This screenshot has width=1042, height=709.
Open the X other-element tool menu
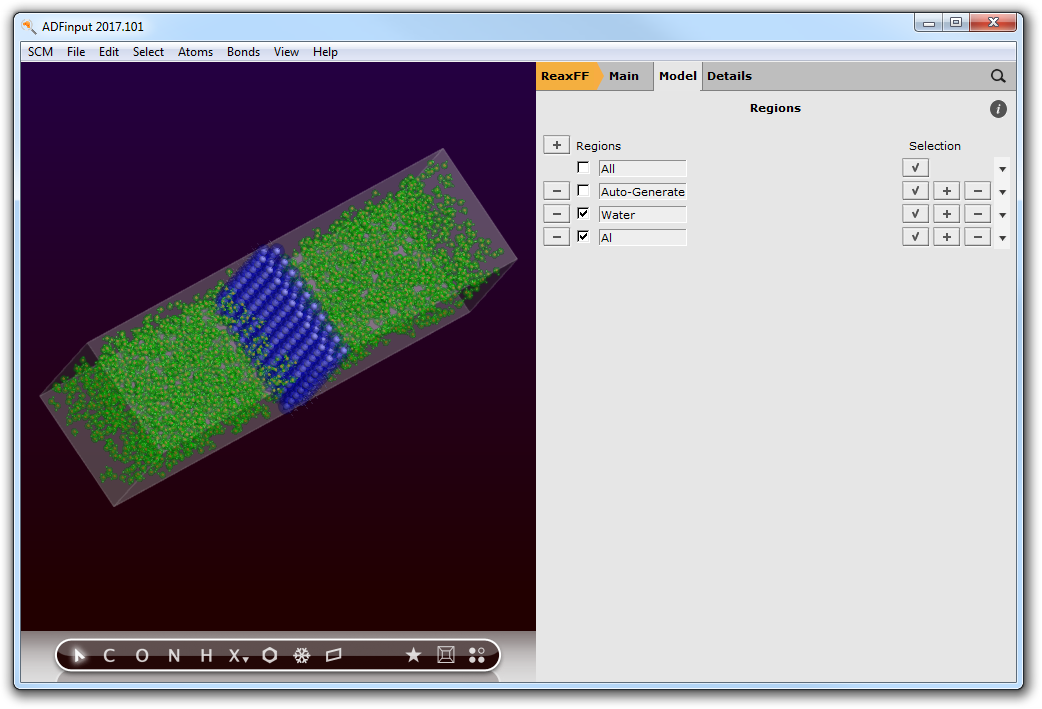point(238,656)
